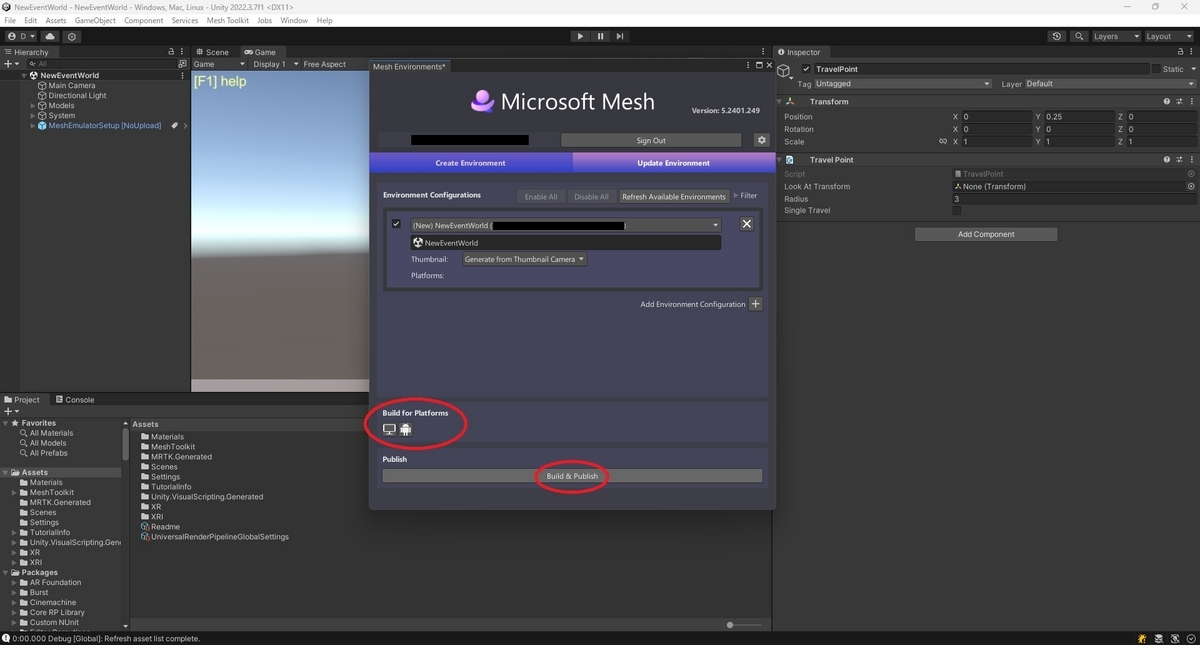Add Environment Configuration plus button

coord(755,304)
